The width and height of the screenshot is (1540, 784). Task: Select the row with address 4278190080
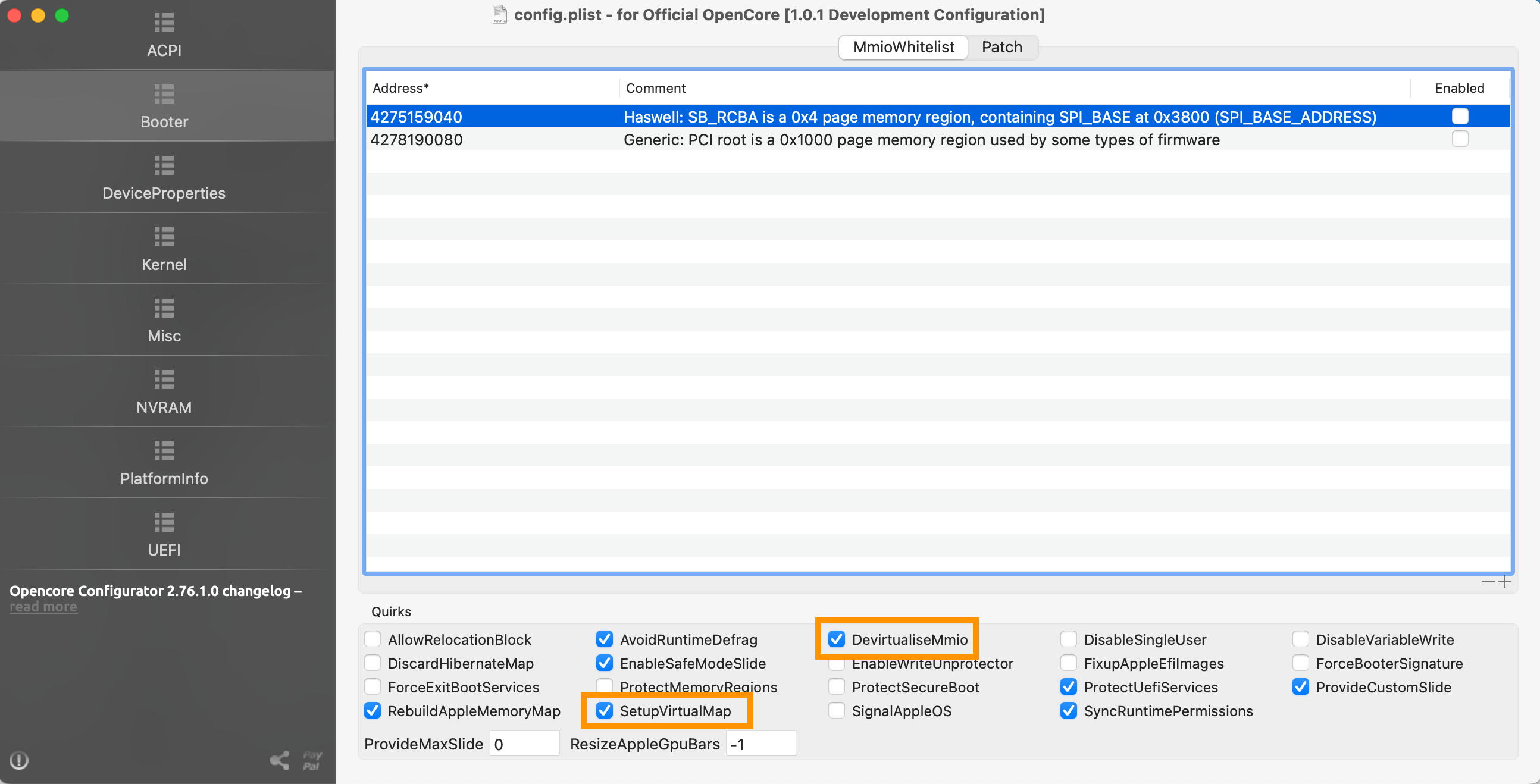[x=938, y=139]
